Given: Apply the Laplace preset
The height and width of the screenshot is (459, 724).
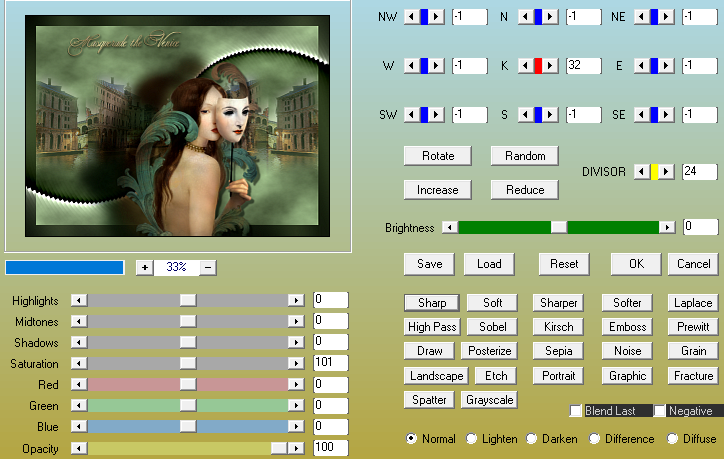Looking at the screenshot, I should click(693, 303).
